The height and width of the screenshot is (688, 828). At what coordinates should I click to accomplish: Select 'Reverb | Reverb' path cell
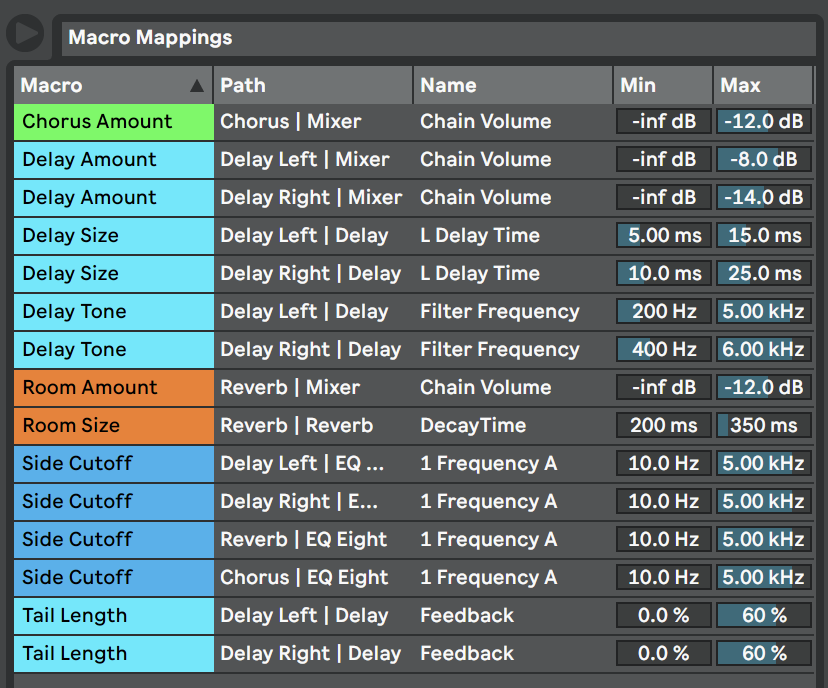click(x=314, y=426)
